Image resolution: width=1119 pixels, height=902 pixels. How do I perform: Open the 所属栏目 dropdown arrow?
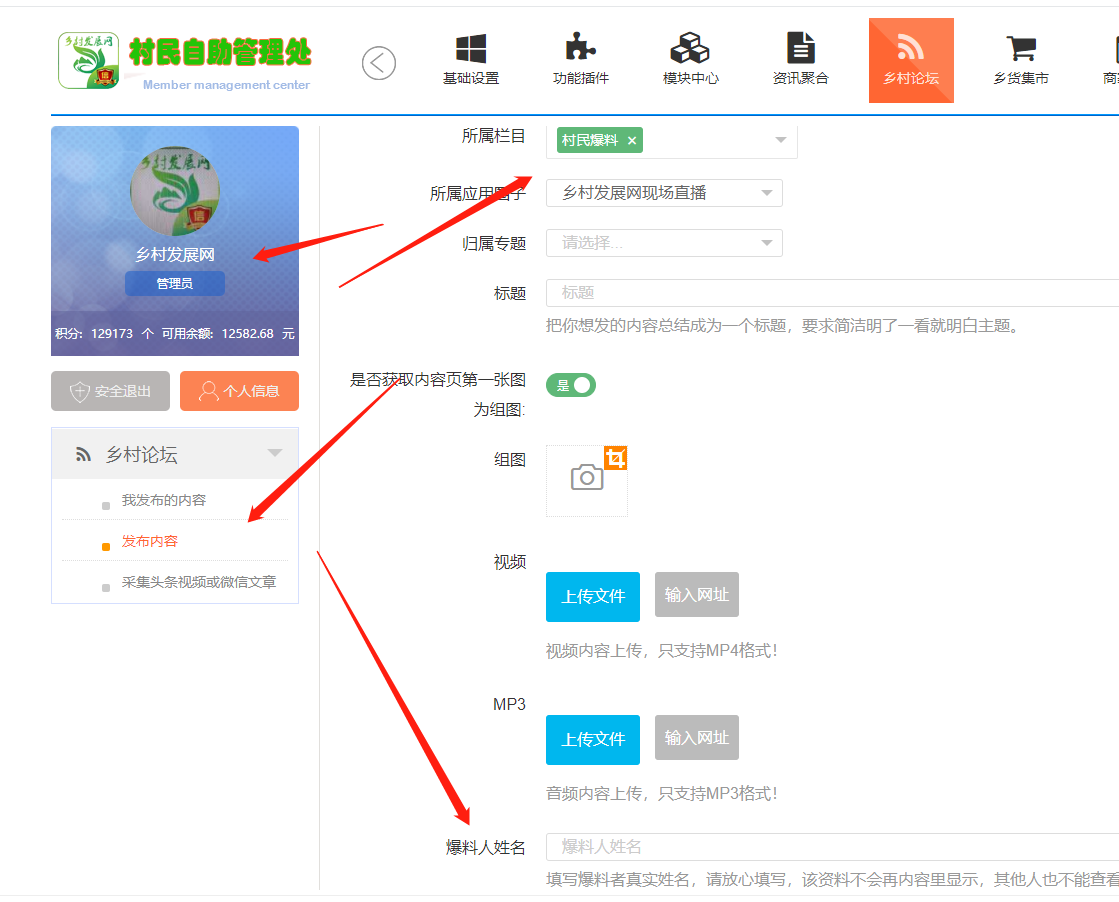point(781,141)
